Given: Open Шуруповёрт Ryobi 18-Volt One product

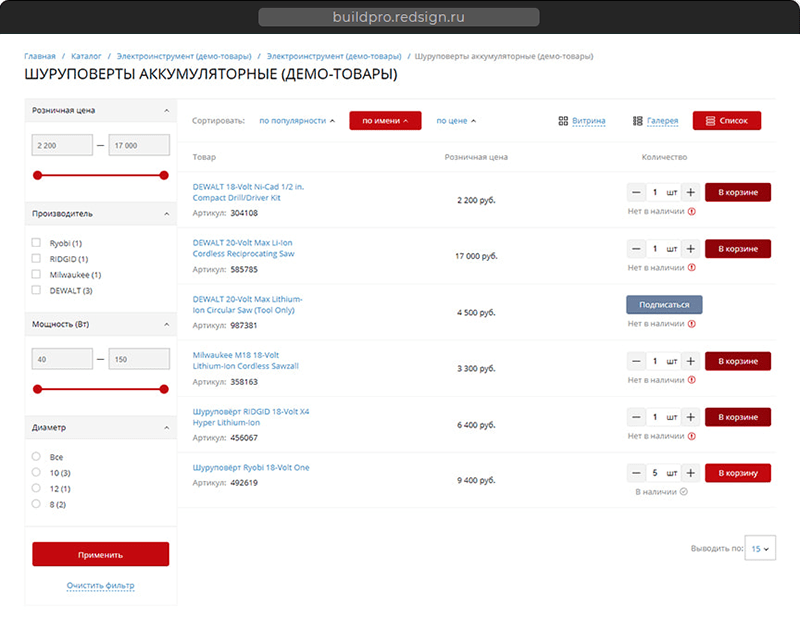Looking at the screenshot, I should click(251, 468).
